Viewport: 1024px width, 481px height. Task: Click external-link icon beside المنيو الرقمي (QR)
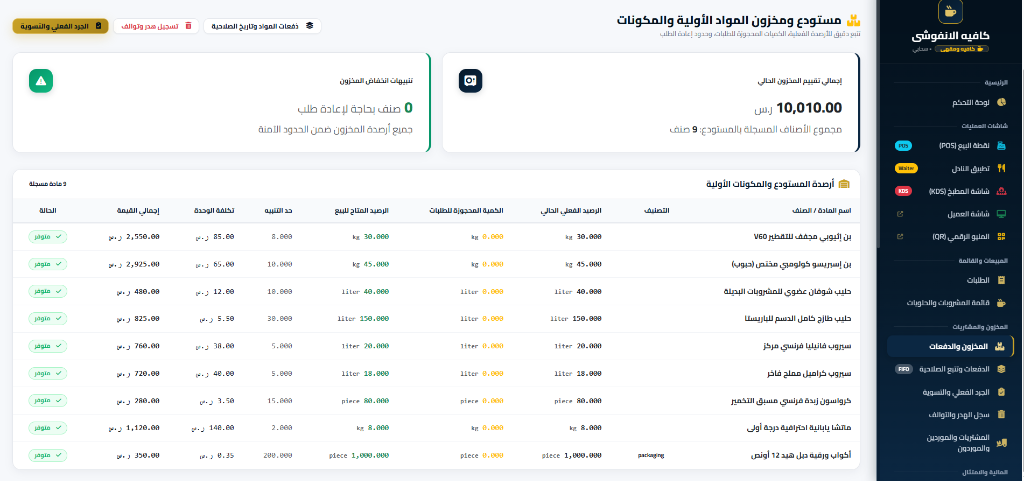point(900,236)
